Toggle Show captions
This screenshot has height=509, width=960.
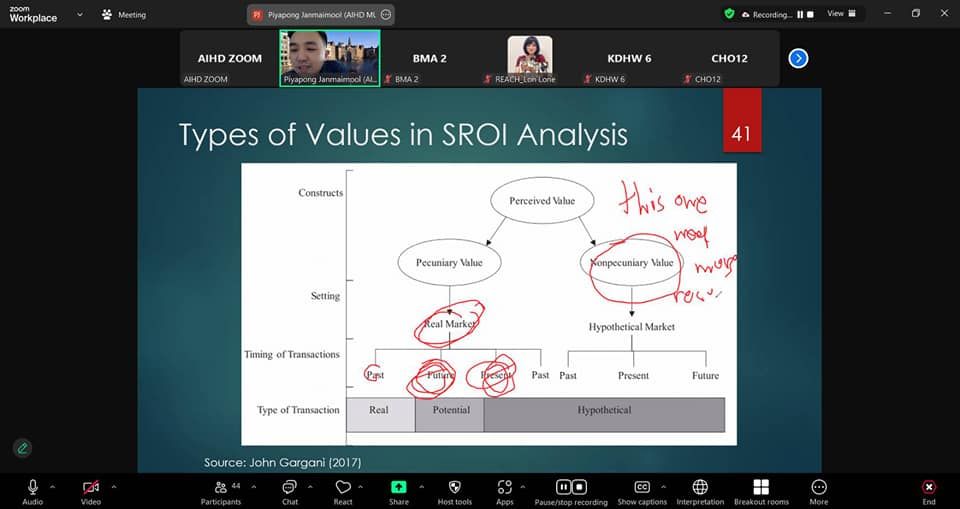(642, 488)
